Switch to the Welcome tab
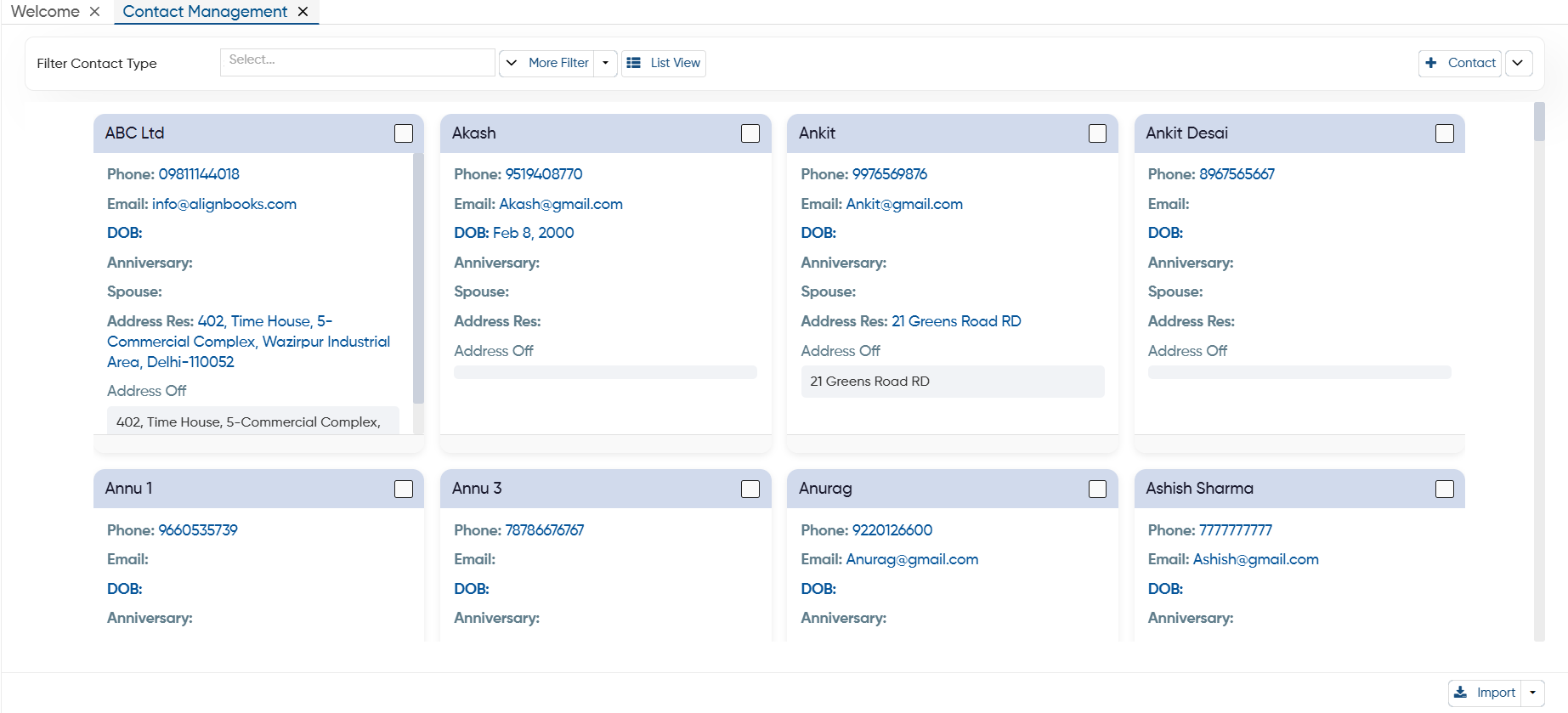The height and width of the screenshot is (713, 1568). click(x=45, y=12)
